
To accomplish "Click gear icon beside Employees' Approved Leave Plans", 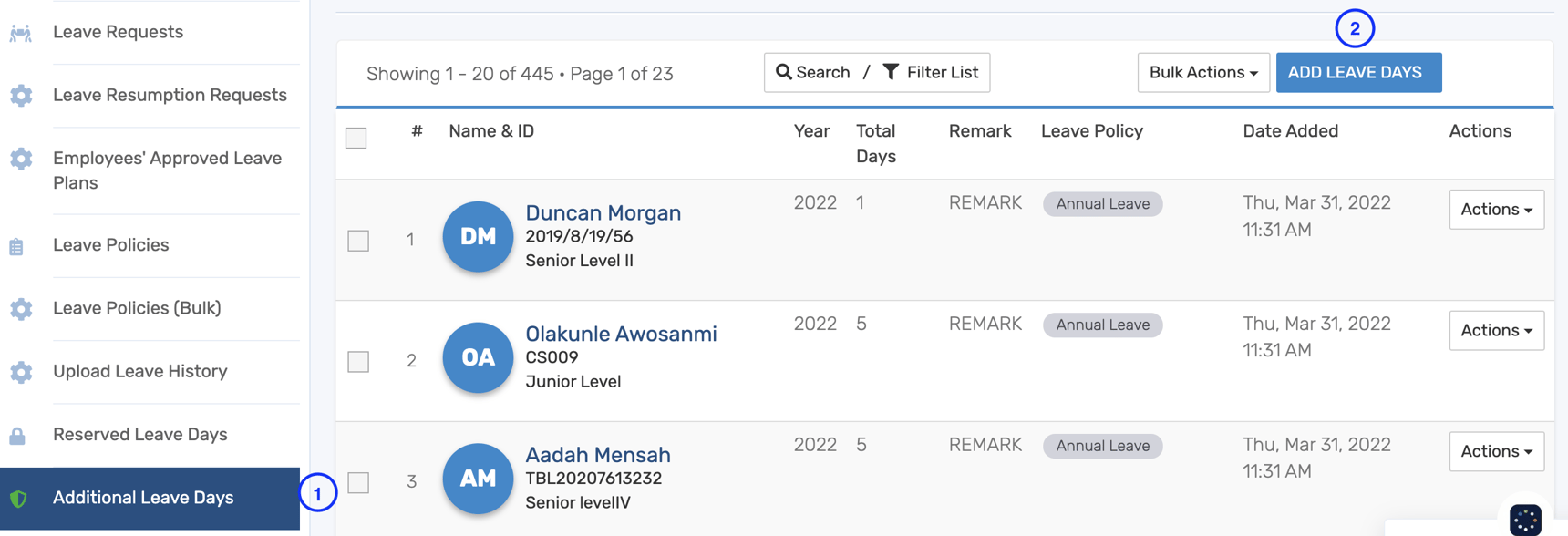I will tap(21, 160).
